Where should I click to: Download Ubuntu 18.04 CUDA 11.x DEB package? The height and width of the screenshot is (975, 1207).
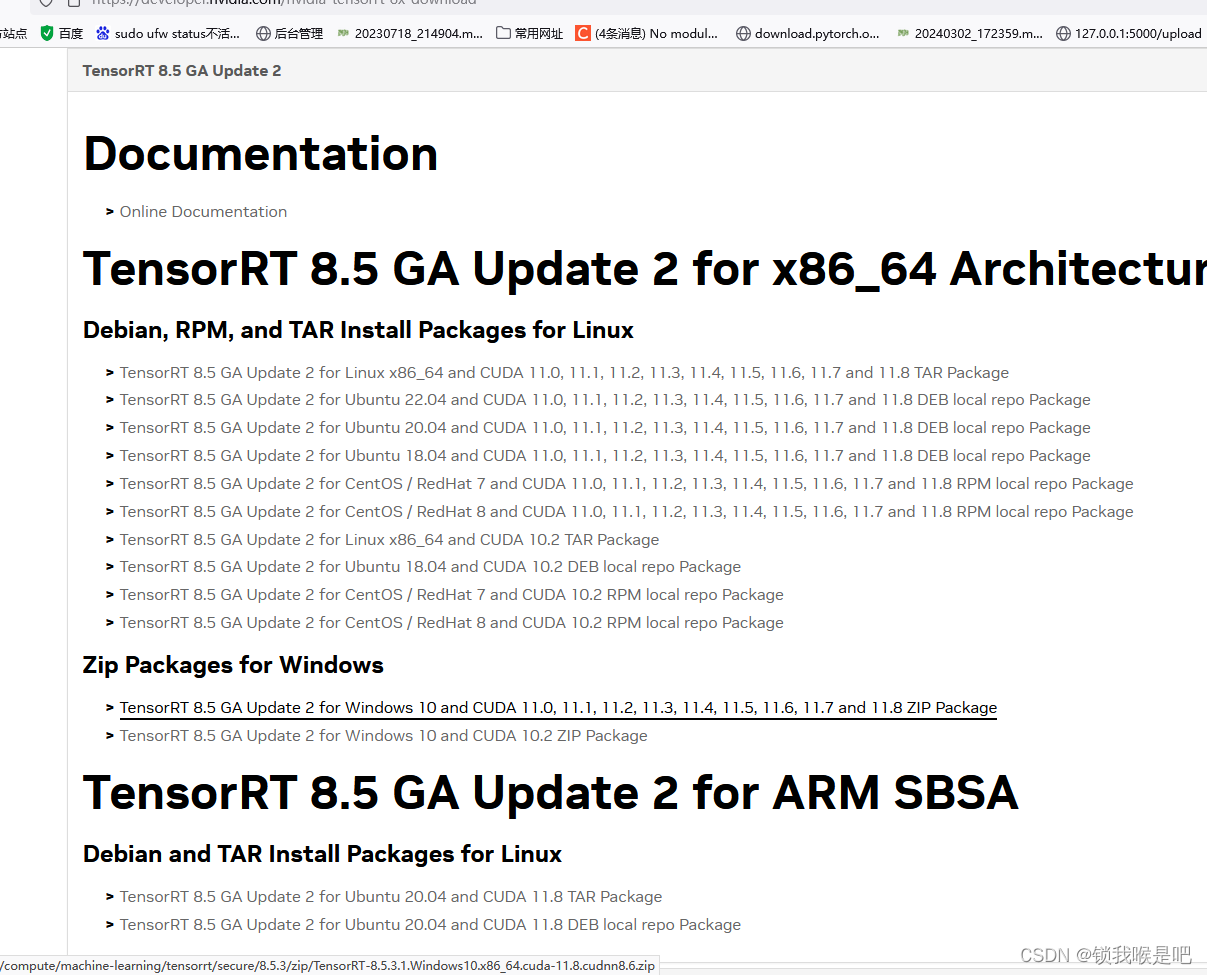[605, 456]
